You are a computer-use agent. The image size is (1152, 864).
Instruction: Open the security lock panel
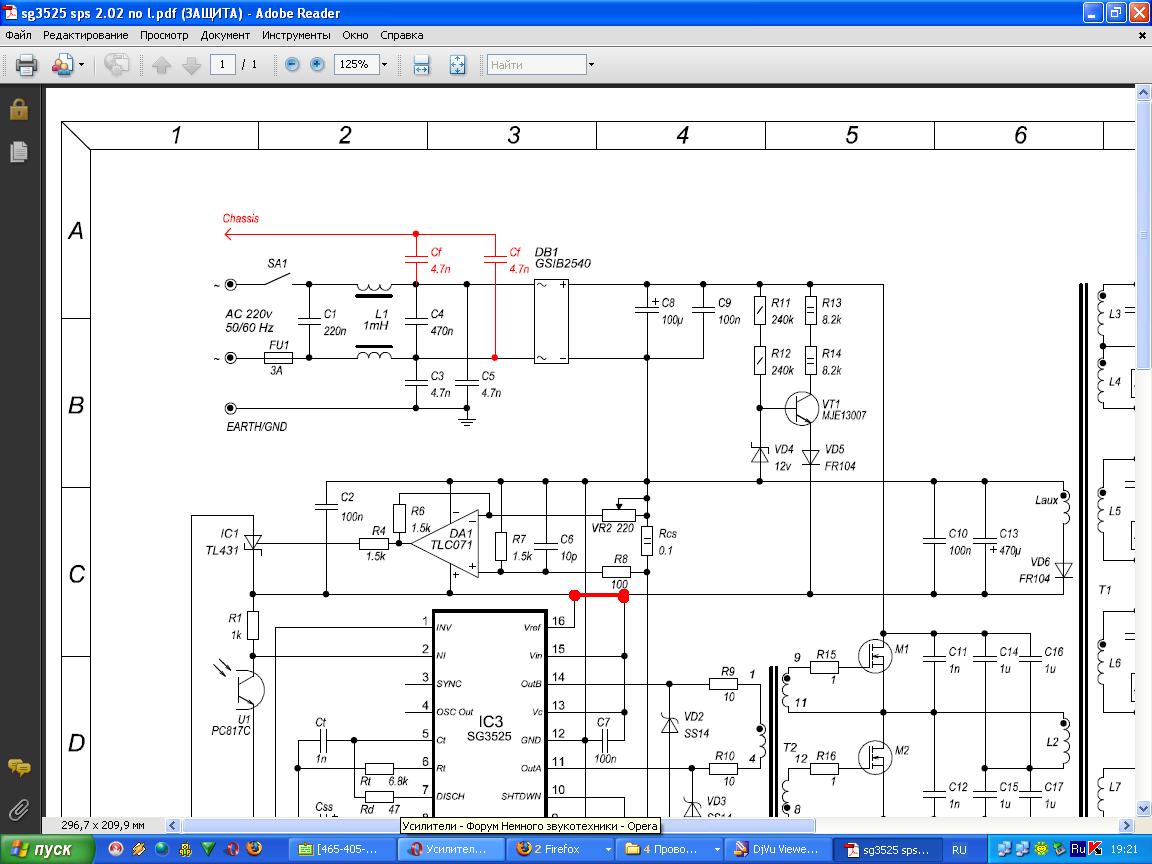point(18,109)
